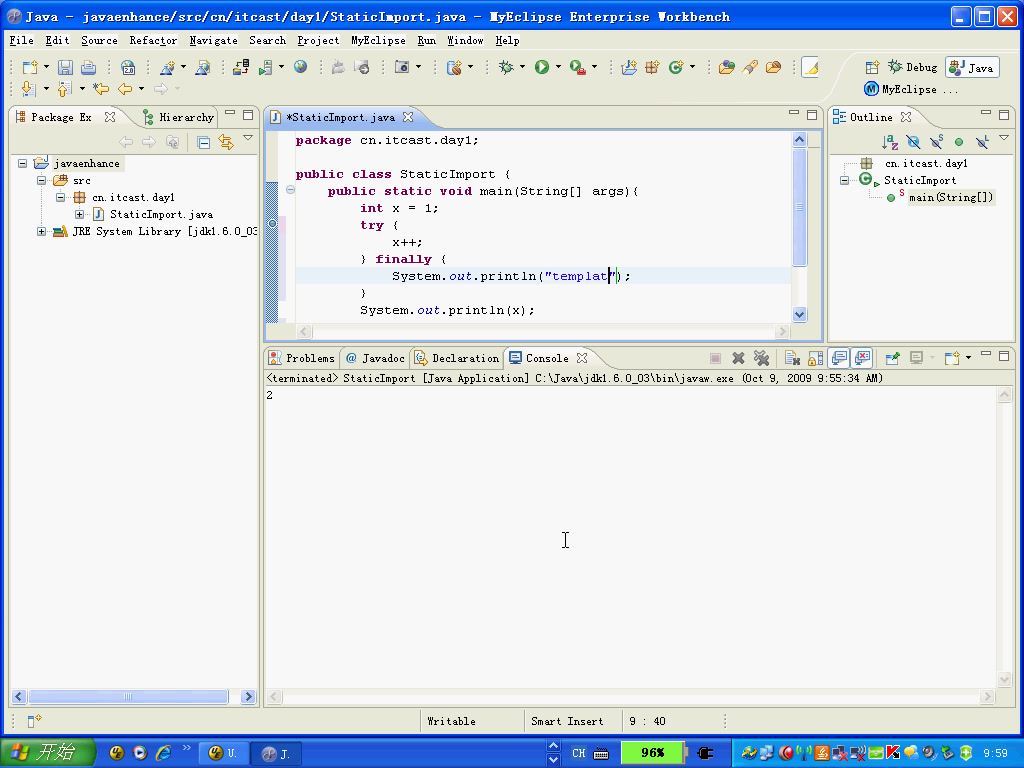Toggle Hide Fields in the Outline view
Screen dimensions: 1024x768
click(x=912, y=142)
